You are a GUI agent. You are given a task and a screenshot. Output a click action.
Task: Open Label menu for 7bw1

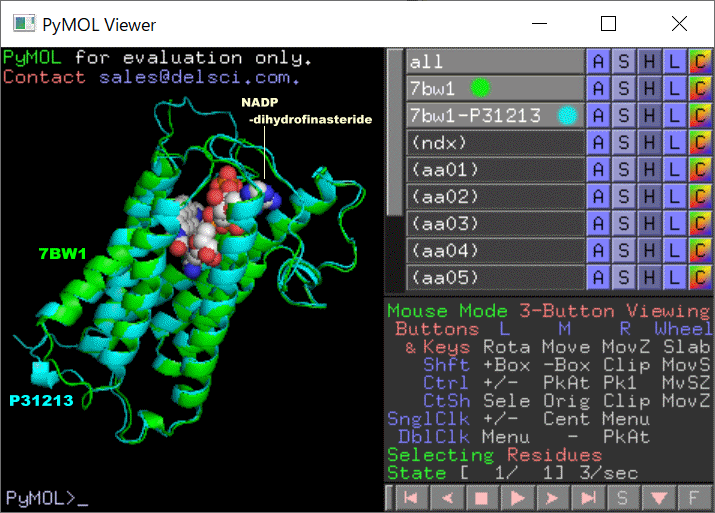(x=675, y=88)
